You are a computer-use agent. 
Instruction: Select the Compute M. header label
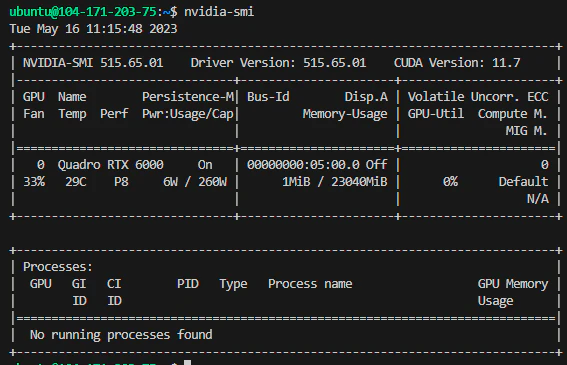[512, 114]
